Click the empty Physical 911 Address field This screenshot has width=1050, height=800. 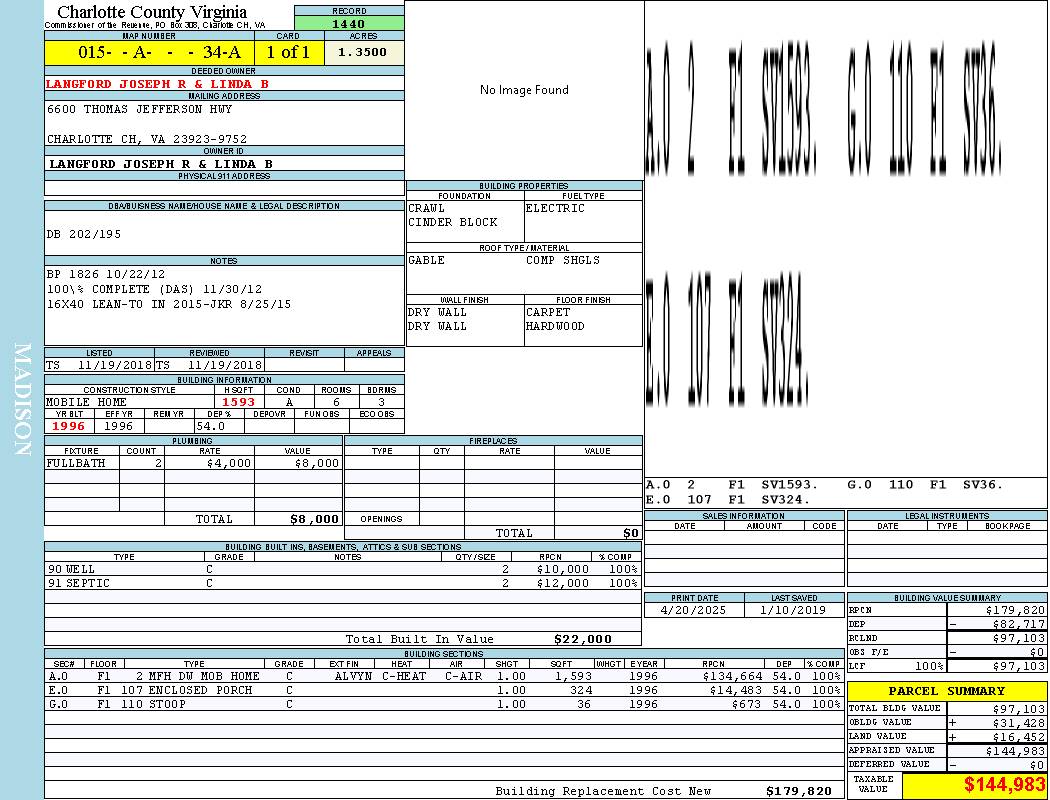pos(224,188)
